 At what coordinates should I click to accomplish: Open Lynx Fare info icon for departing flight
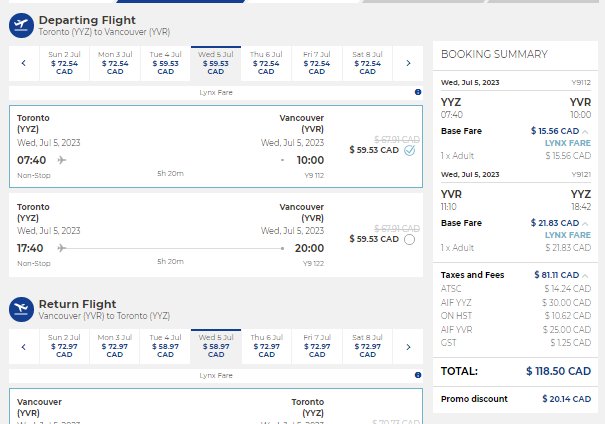click(418, 92)
